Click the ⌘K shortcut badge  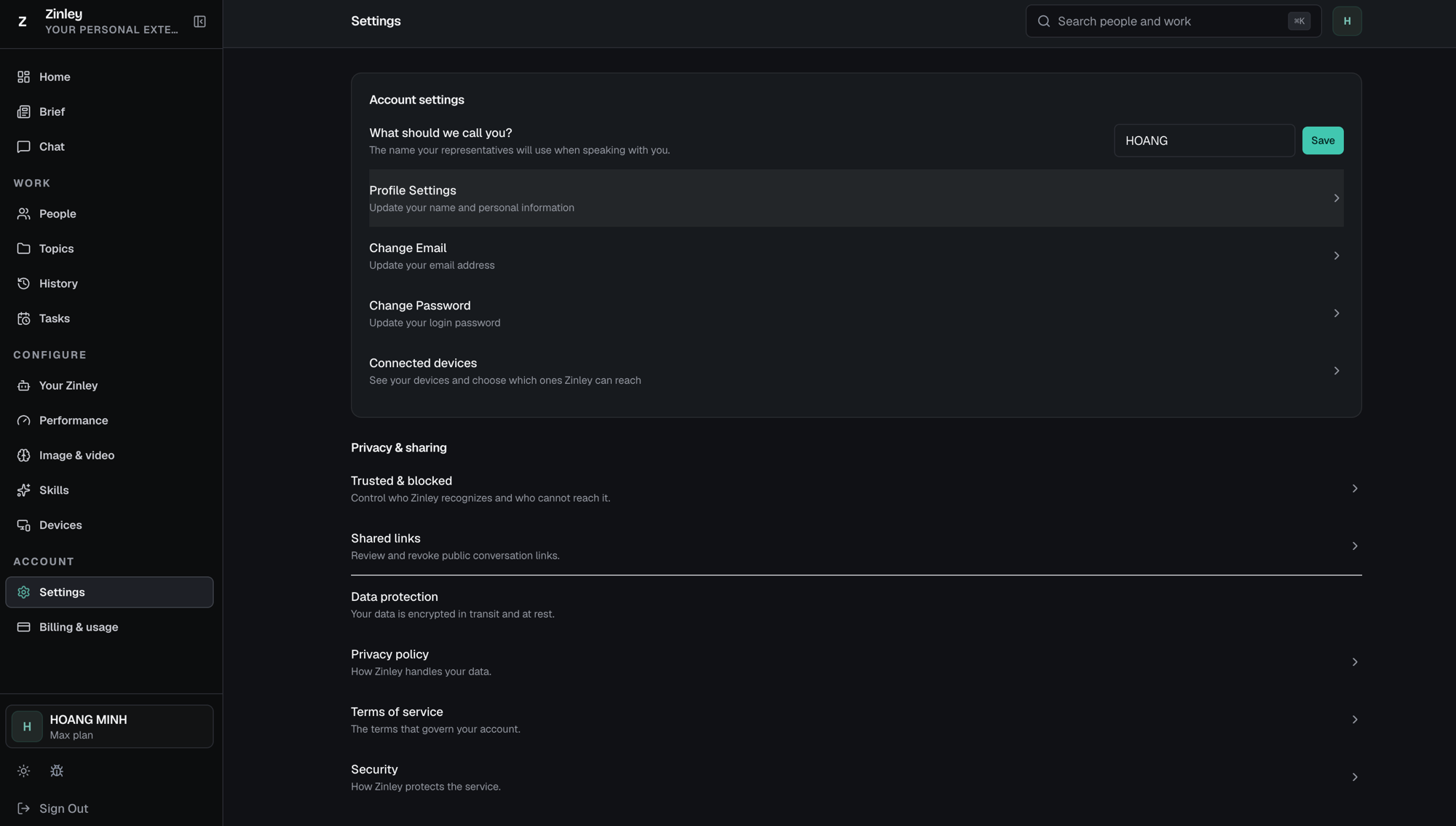1299,21
